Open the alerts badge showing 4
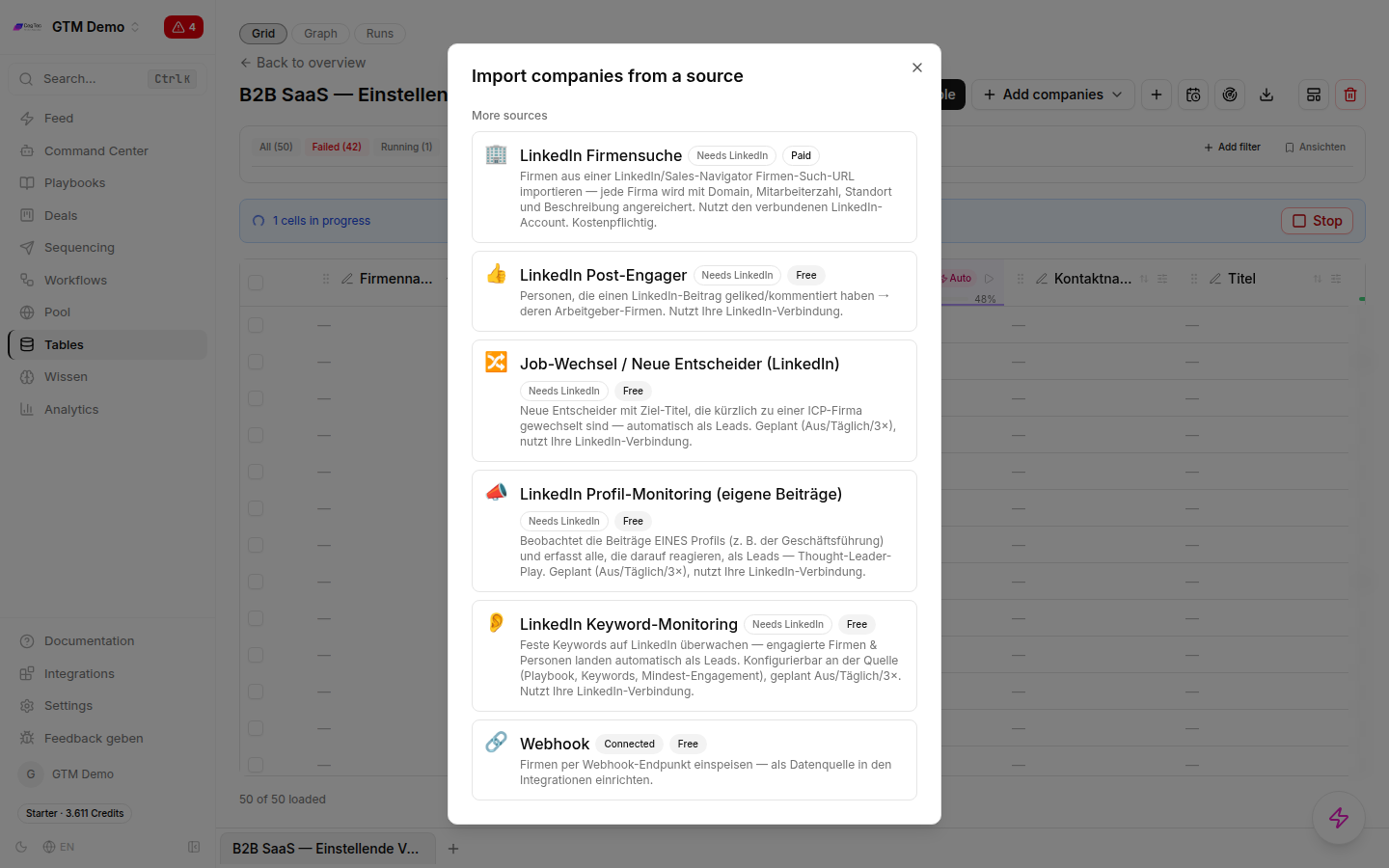1389x868 pixels. [183, 27]
